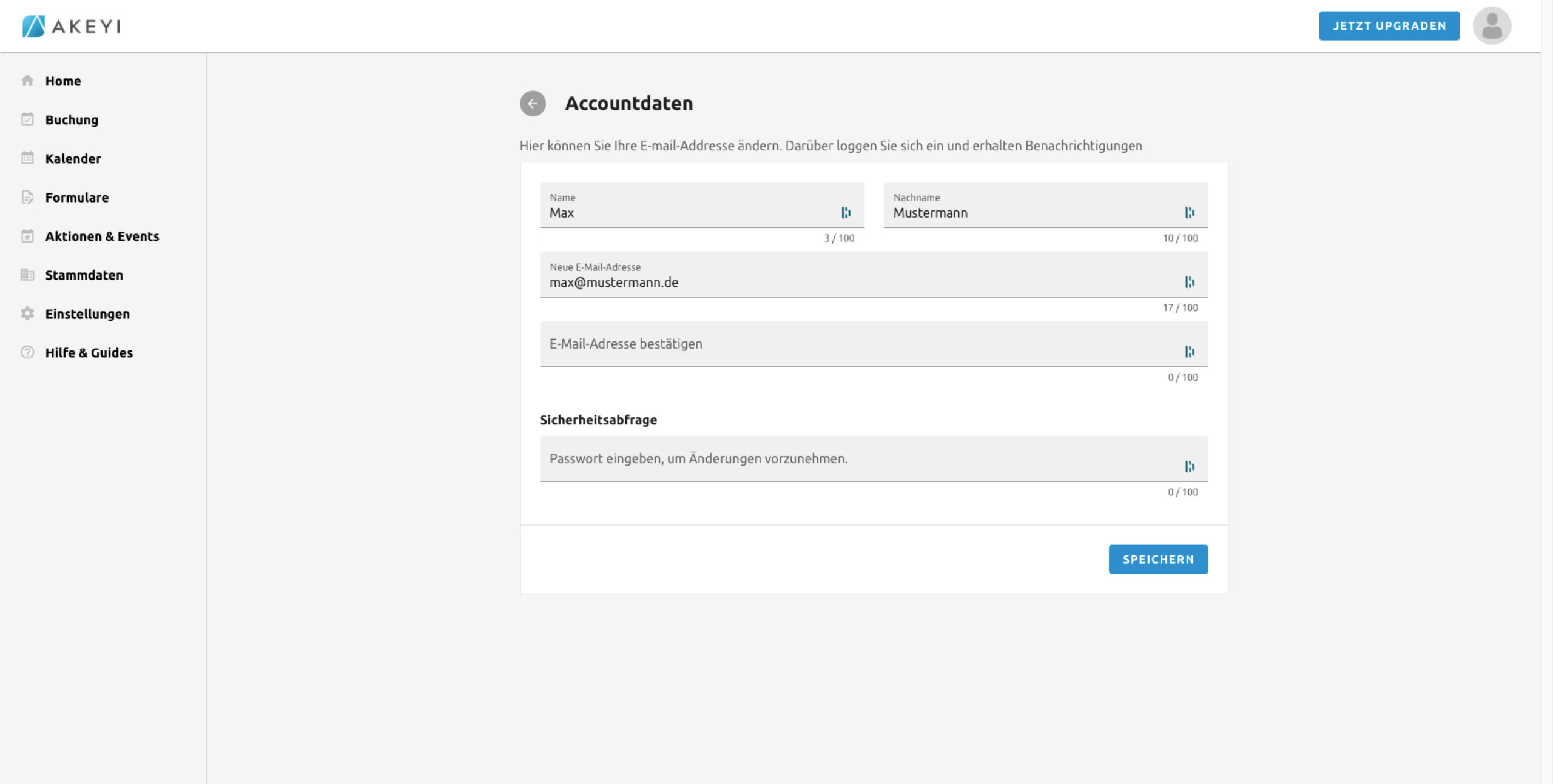The image size is (1553, 784).
Task: Click password manager icon in Nachname field
Action: 1189,213
